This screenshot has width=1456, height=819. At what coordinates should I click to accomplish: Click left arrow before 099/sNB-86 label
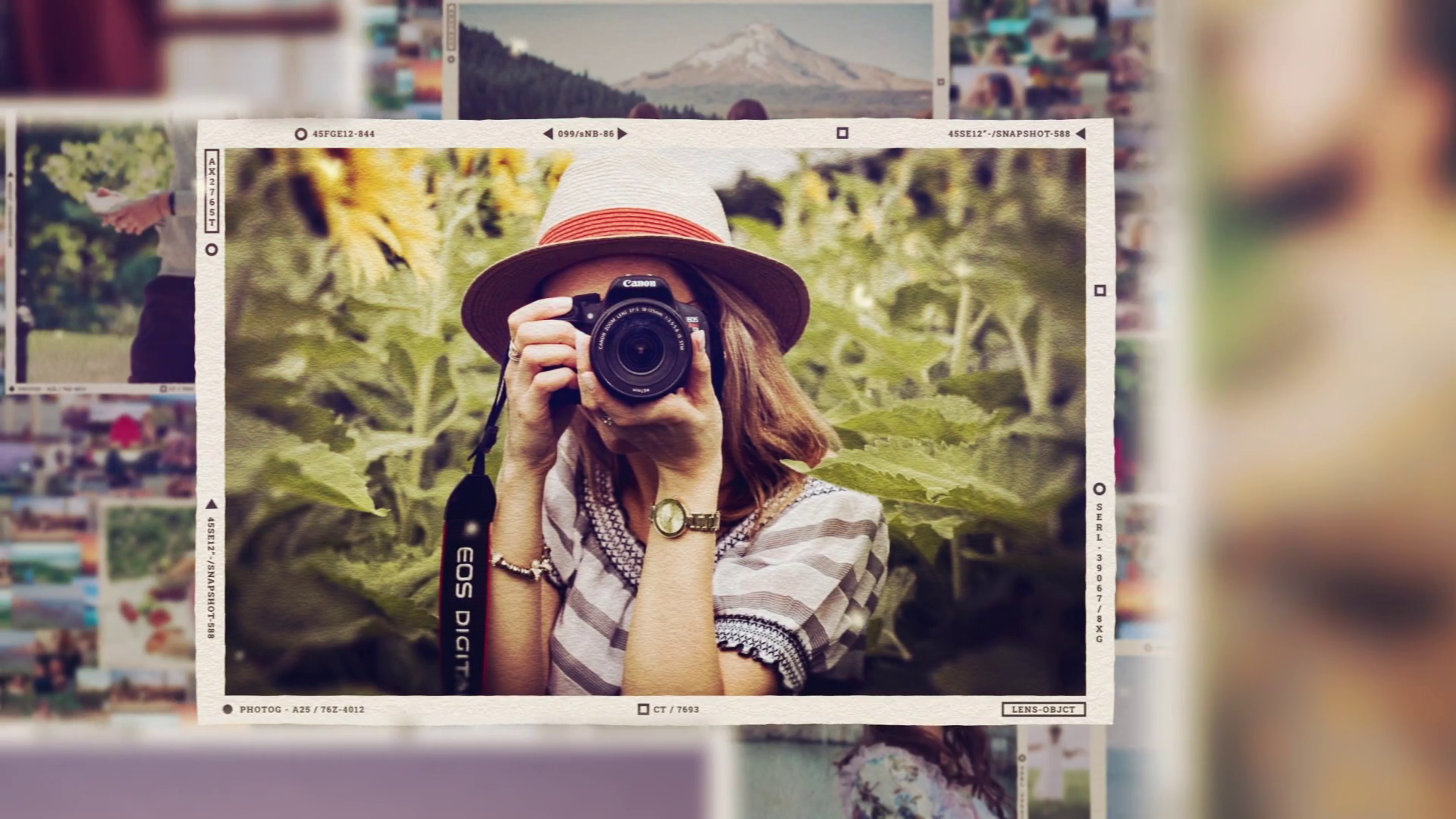[x=548, y=133]
